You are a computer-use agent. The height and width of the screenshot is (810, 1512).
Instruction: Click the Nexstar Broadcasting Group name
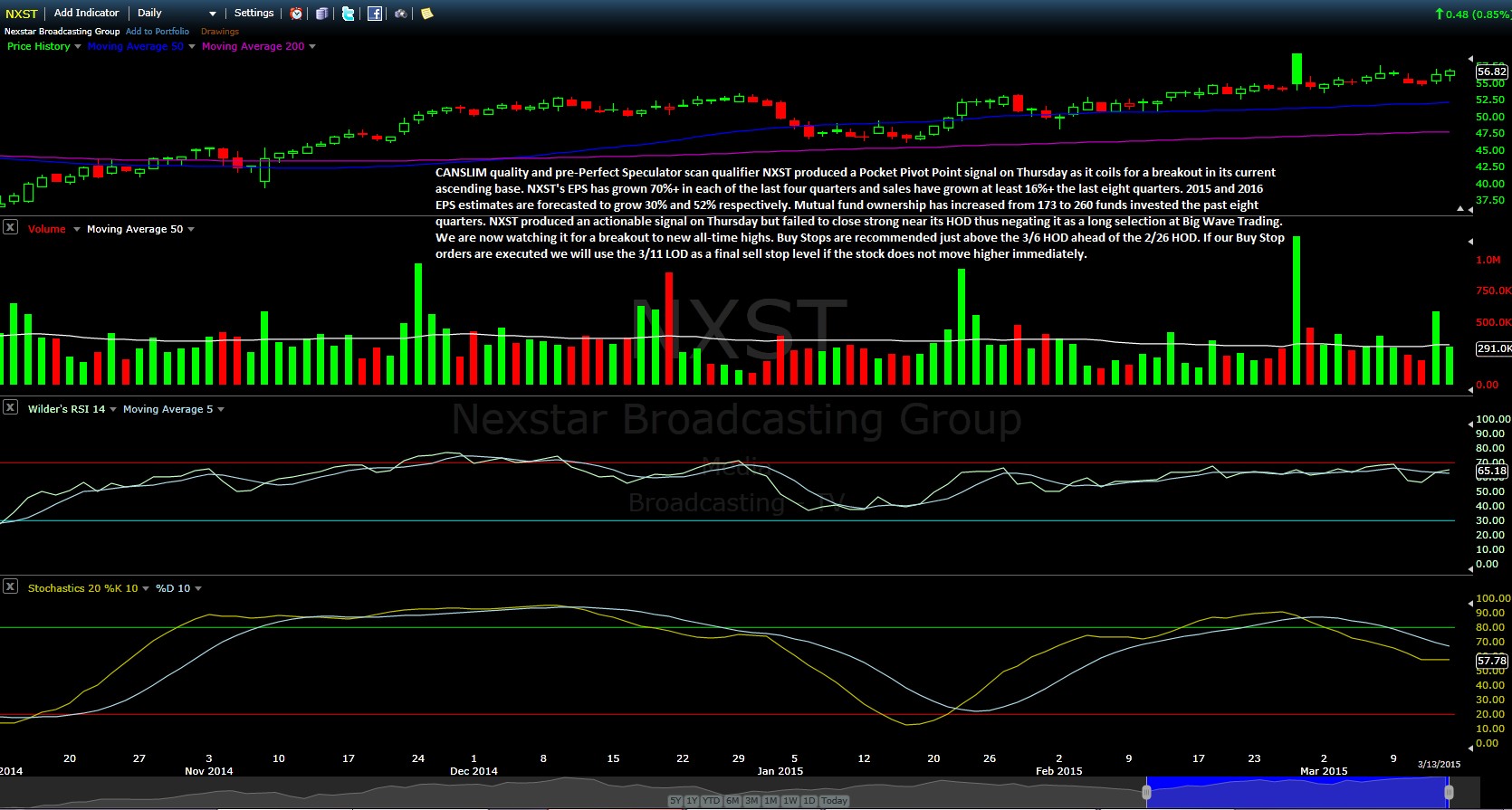(x=62, y=31)
